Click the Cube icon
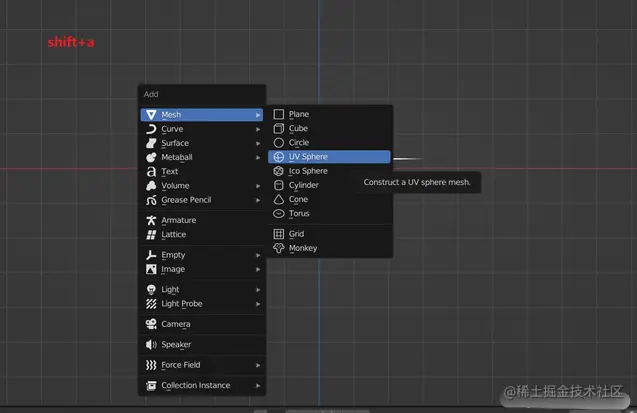Image resolution: width=637 pixels, height=413 pixels. click(279, 129)
